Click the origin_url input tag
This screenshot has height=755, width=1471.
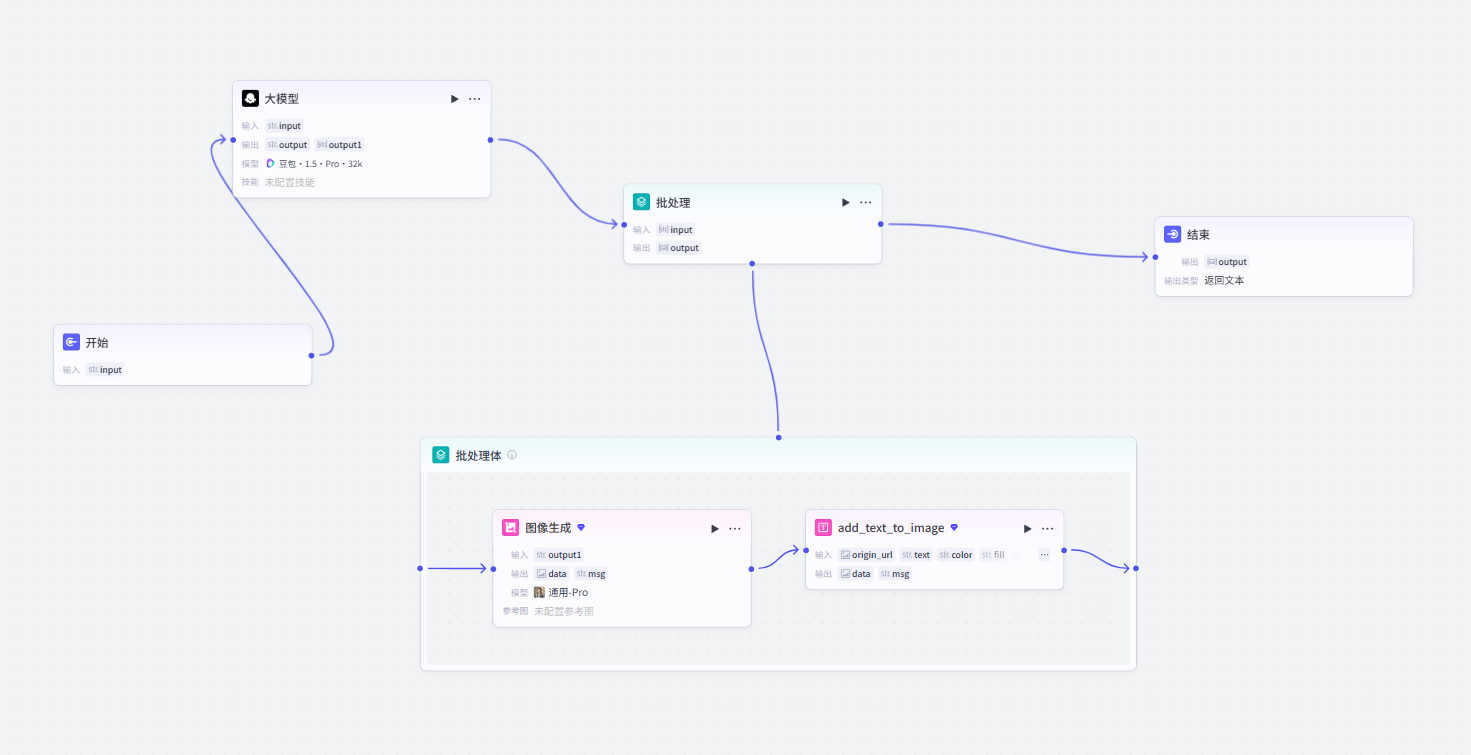pos(866,554)
